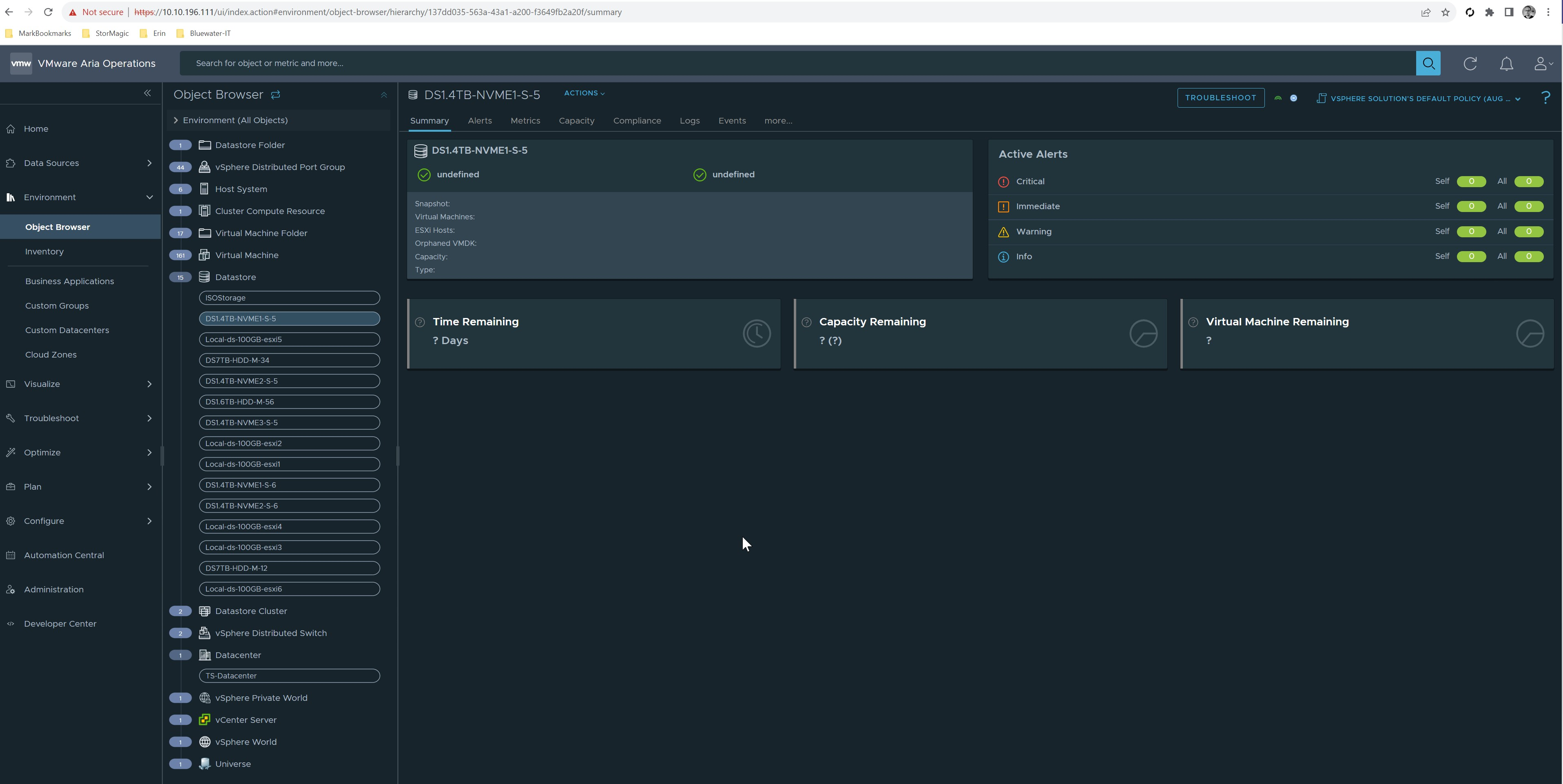Click the more... tab
The image size is (1563, 784).
tap(778, 121)
